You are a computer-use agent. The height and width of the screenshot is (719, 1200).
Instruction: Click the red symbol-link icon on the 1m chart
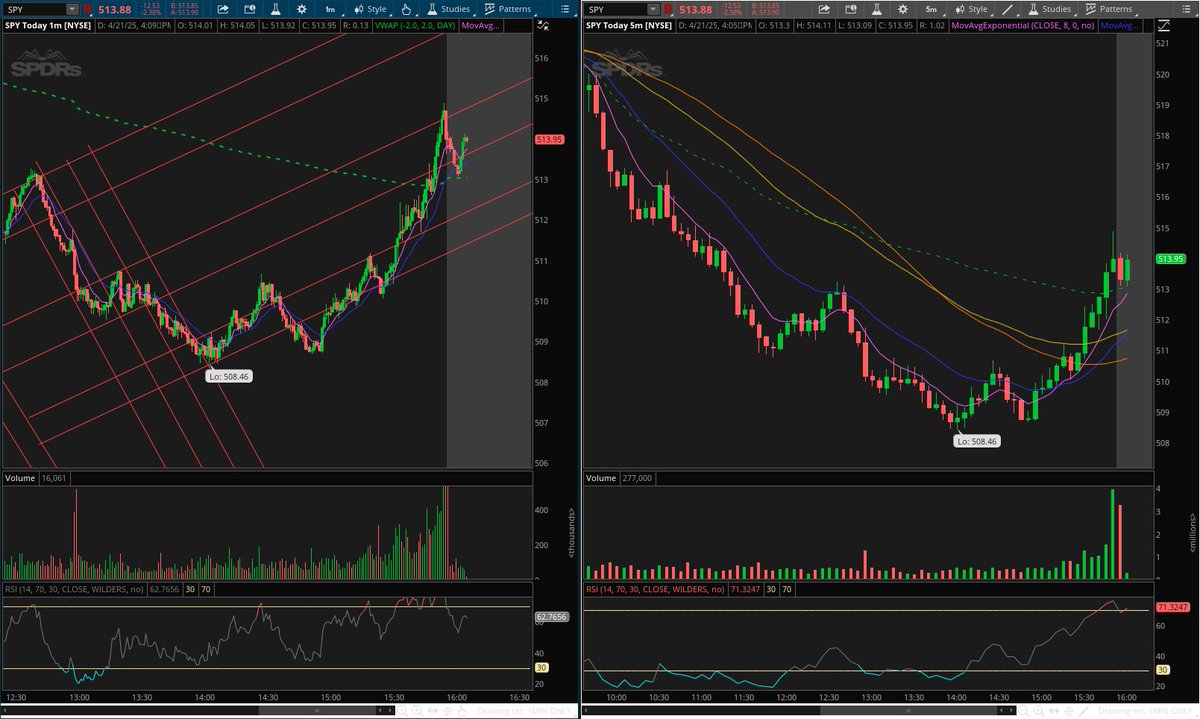(88, 9)
